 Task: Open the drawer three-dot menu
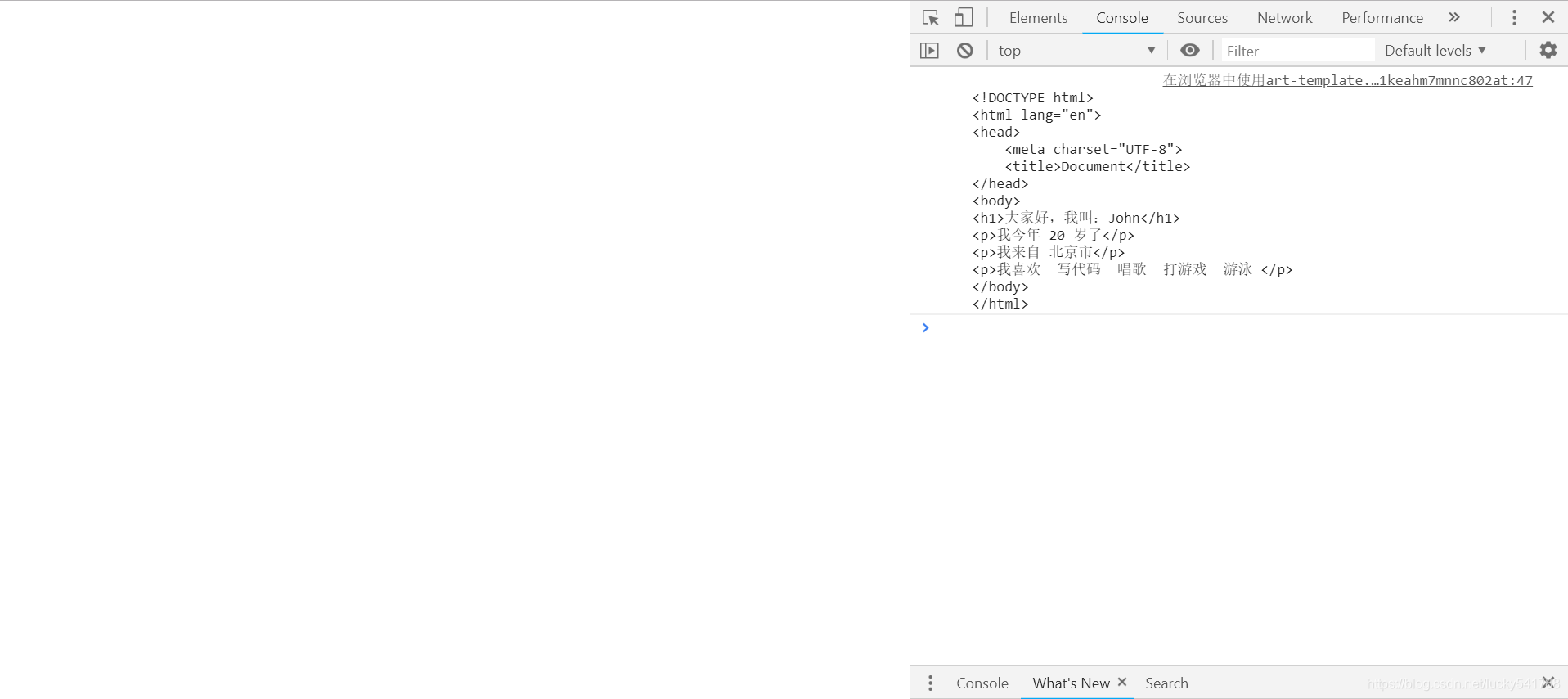[930, 683]
